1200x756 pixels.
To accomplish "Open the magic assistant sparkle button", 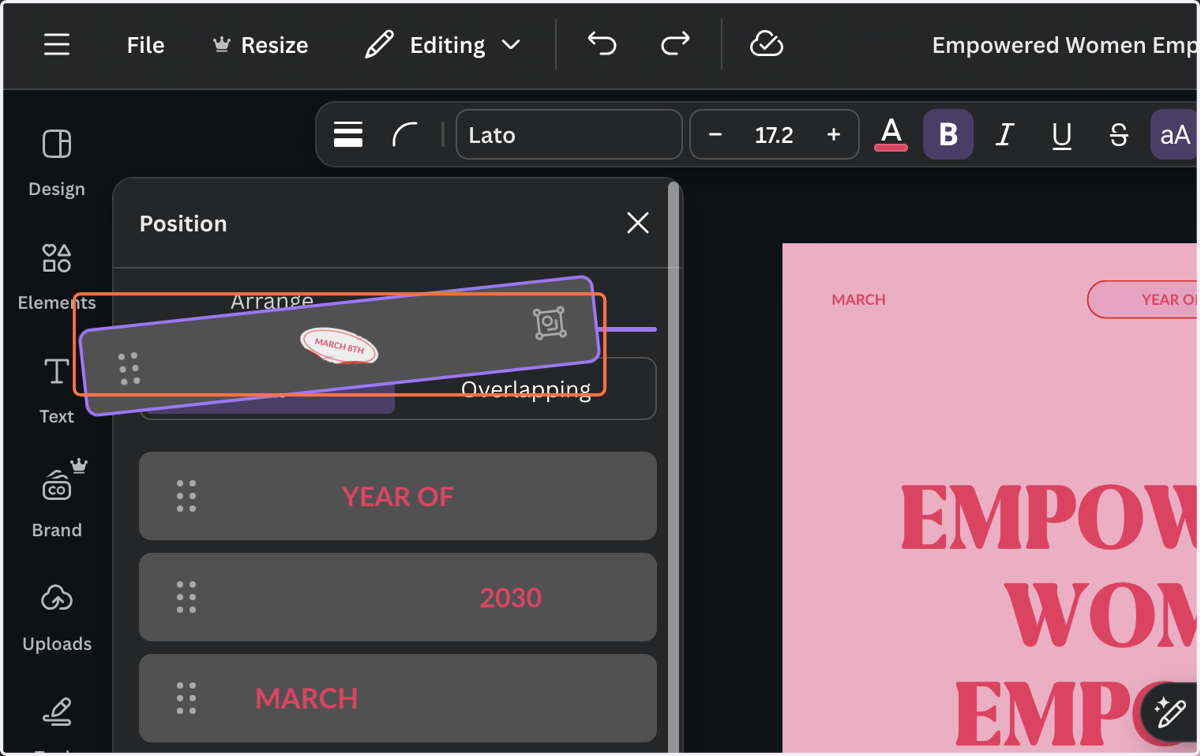I will 1171,713.
